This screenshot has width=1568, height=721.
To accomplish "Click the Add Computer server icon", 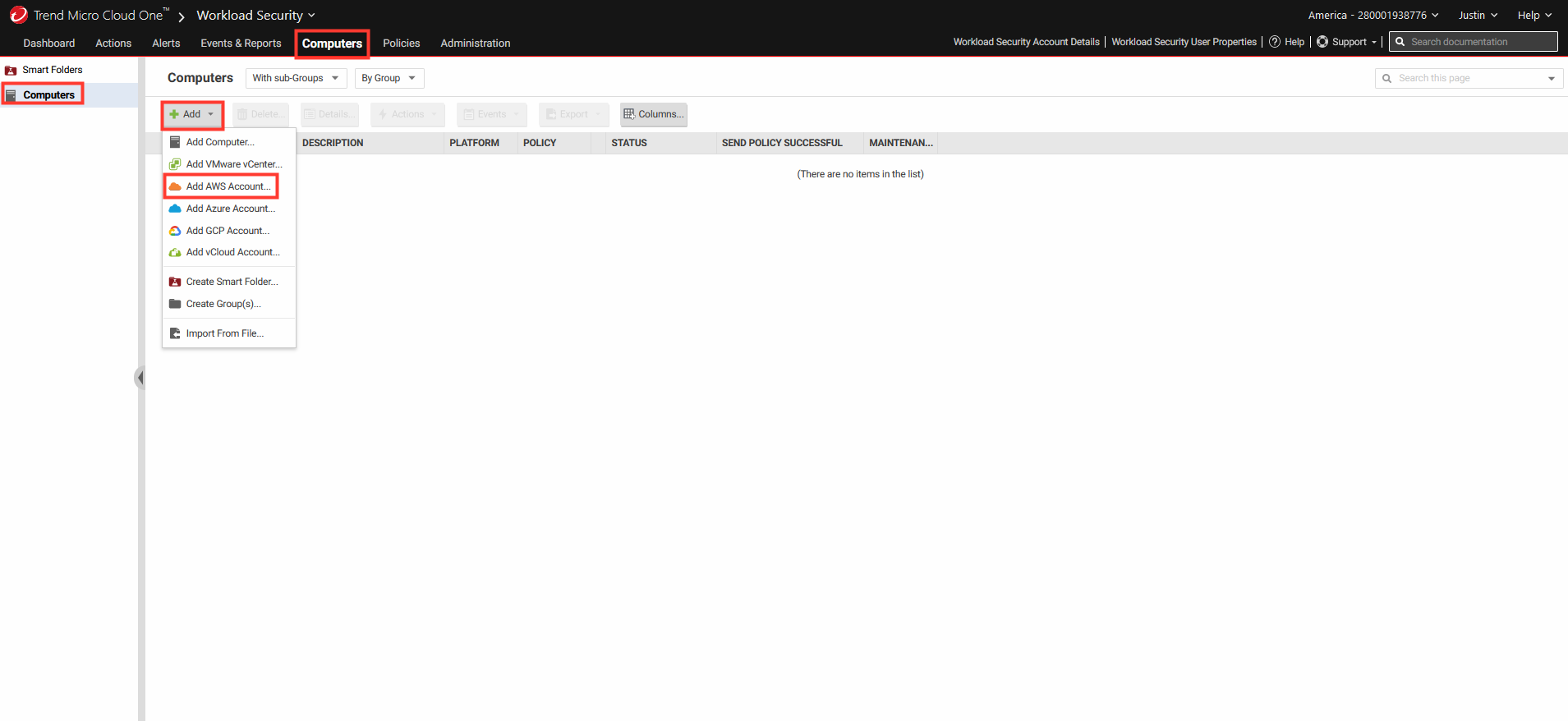I will [x=175, y=142].
